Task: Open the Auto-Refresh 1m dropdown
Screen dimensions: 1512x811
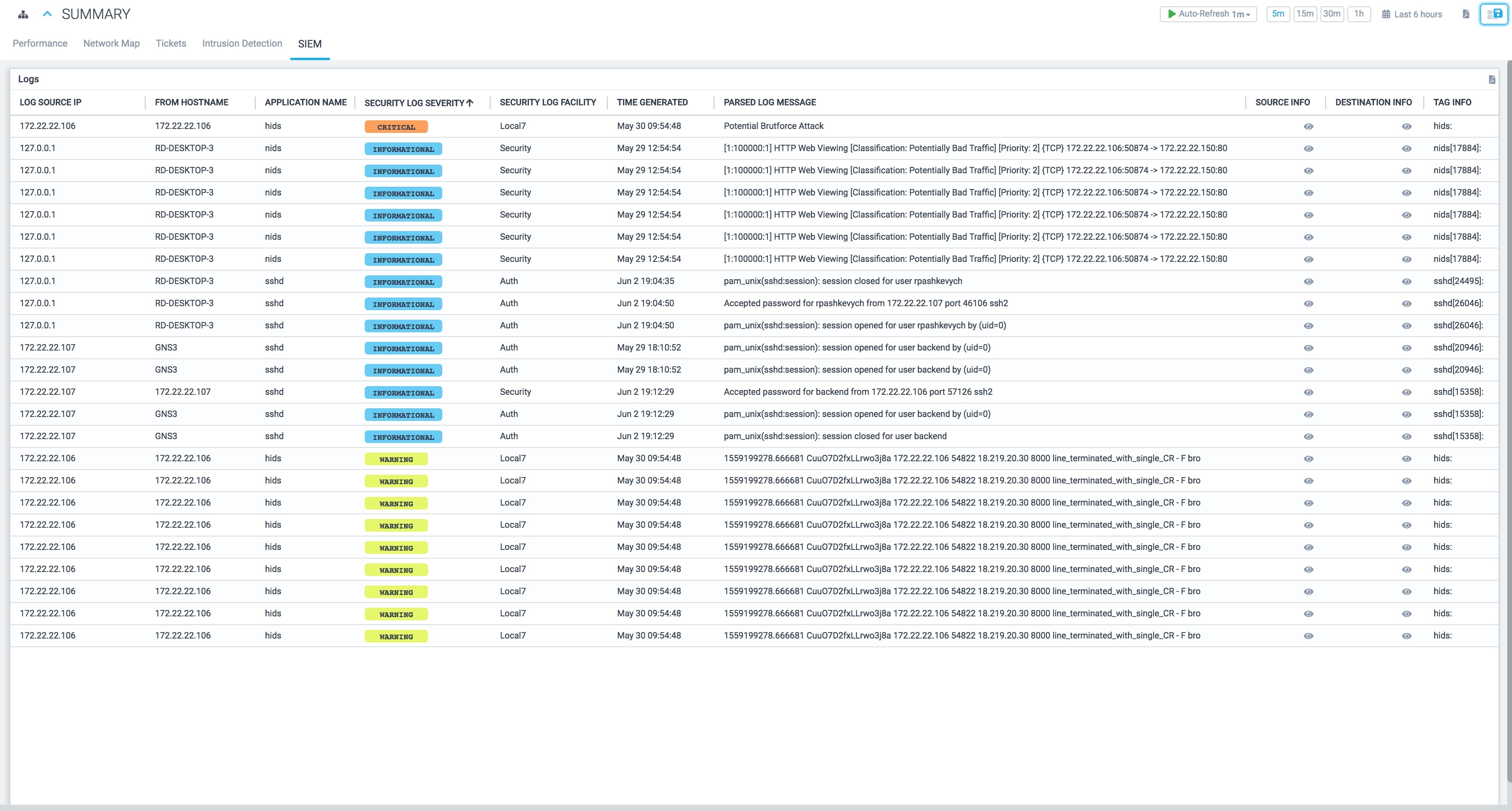Action: pyautogui.click(x=1208, y=14)
